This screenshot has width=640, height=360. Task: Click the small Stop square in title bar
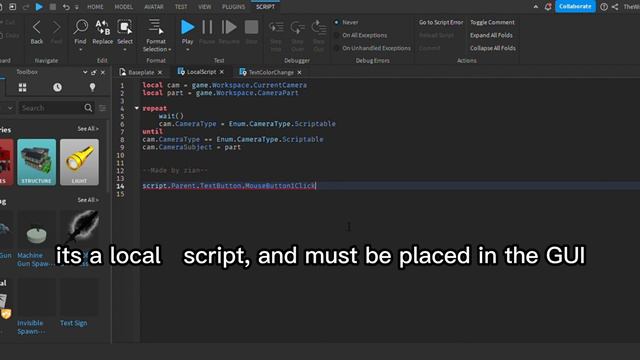(53, 7)
